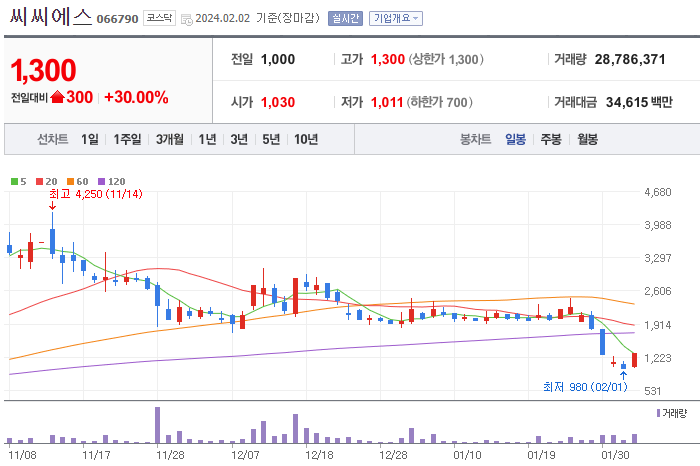Click the orange 60-day moving average swatch
The width and height of the screenshot is (700, 466).
70,182
